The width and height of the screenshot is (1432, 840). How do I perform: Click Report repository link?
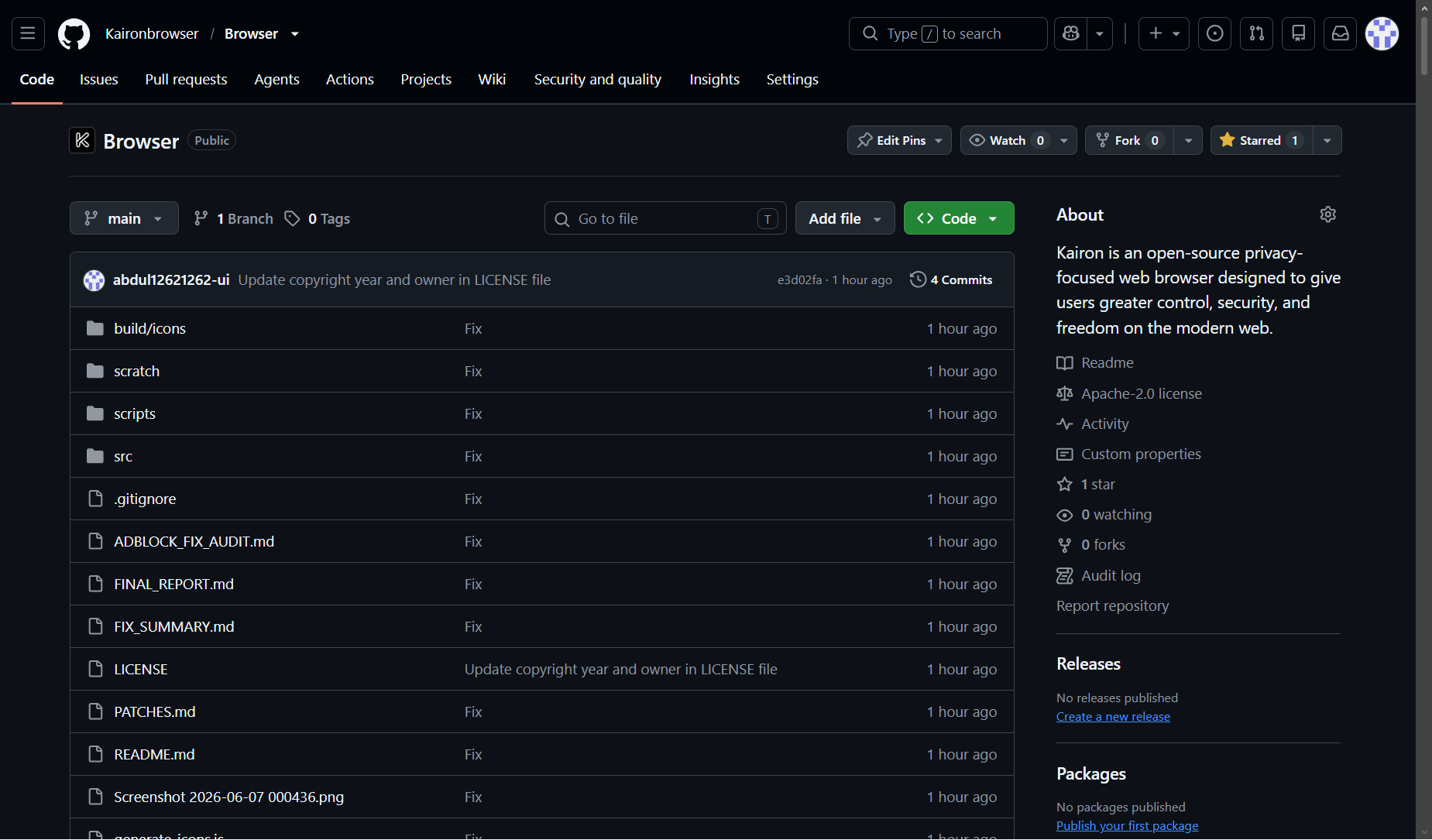point(1112,605)
